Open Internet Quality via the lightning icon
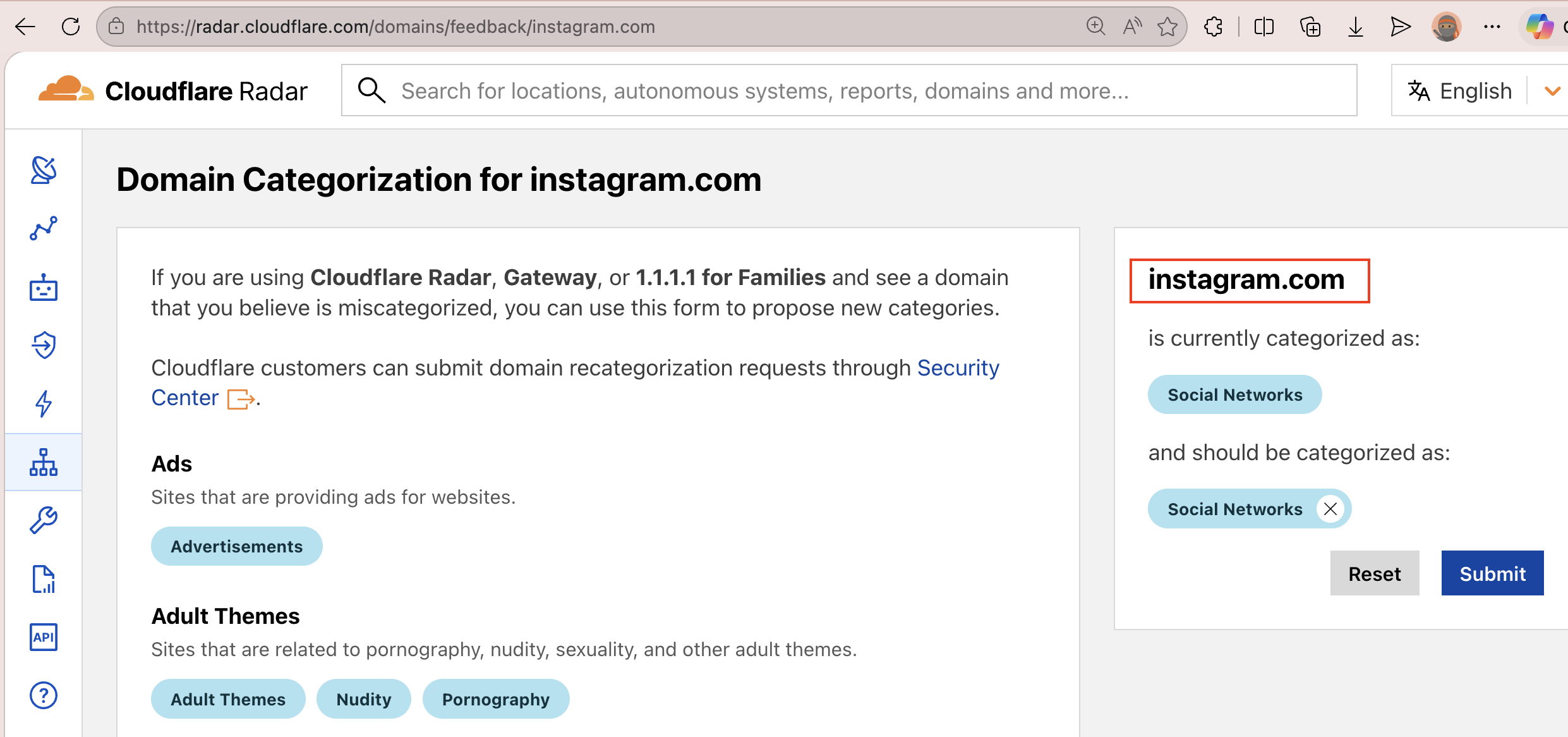Screen dimensions: 1568x737 click(x=42, y=404)
